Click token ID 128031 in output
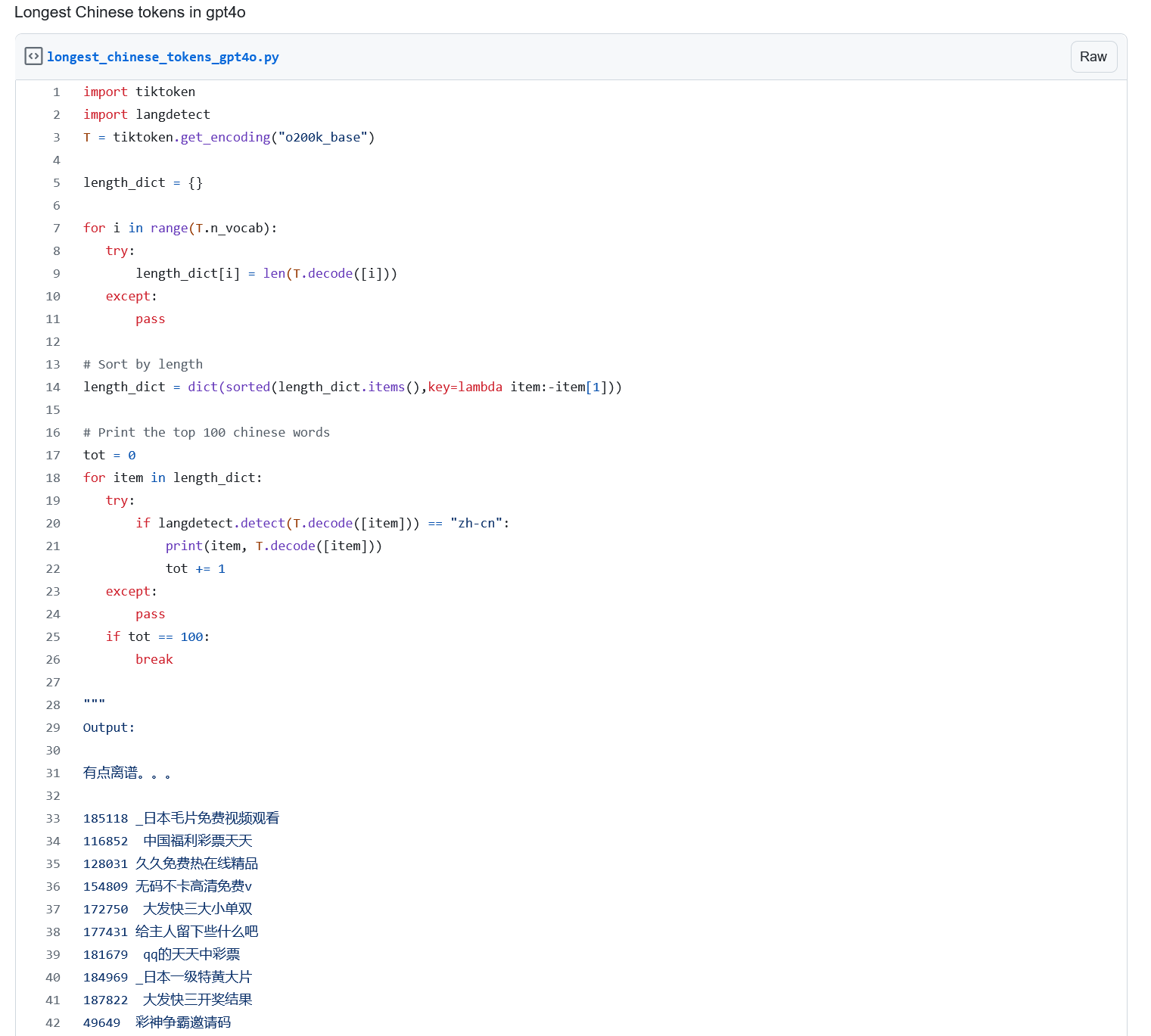 click(106, 863)
